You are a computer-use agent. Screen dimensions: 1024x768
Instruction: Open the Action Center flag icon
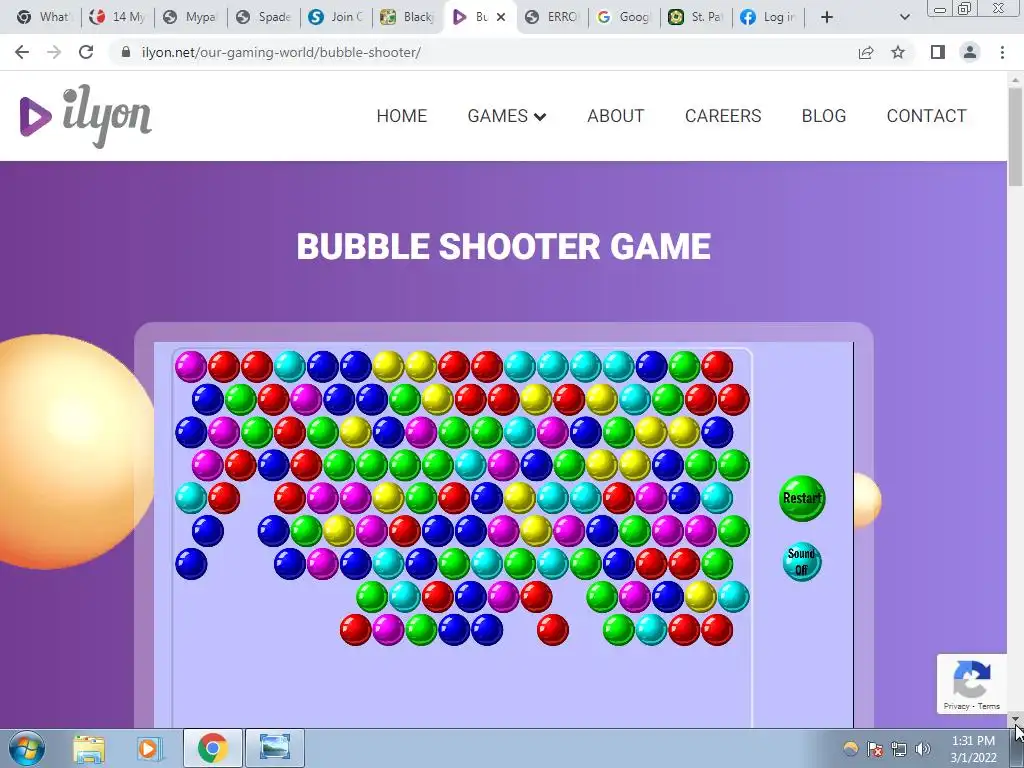[x=874, y=748]
